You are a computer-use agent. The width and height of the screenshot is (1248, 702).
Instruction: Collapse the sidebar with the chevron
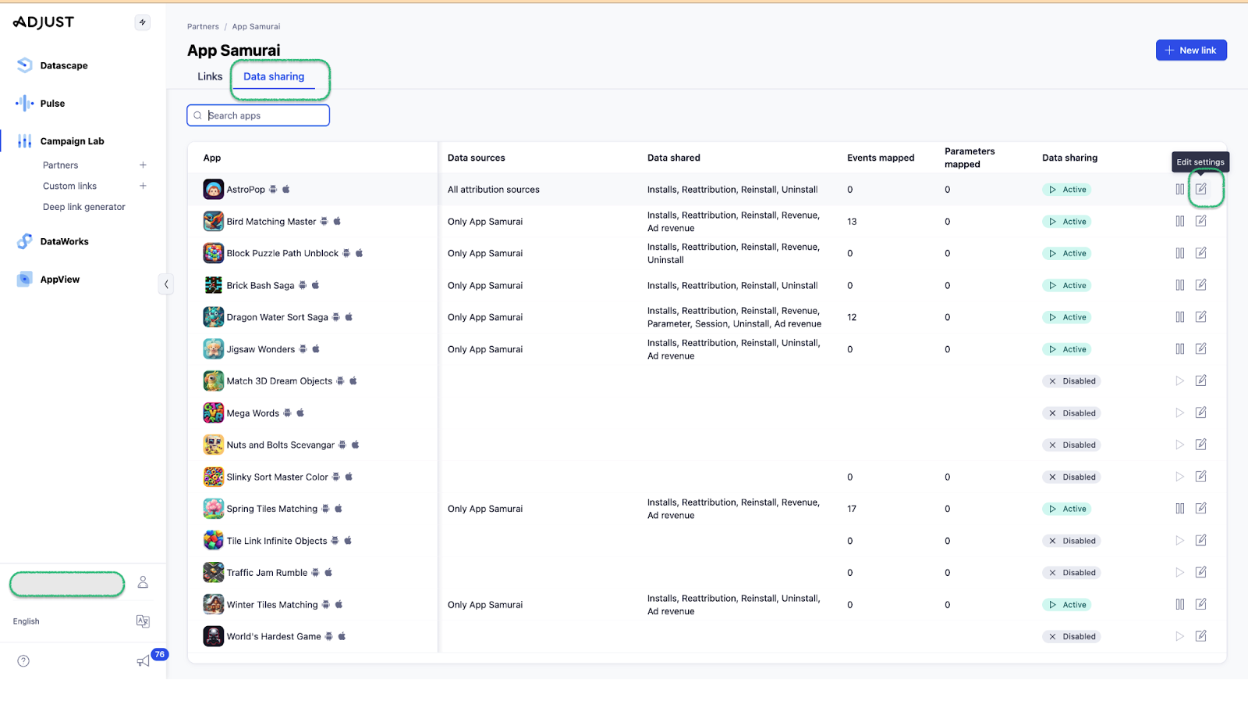[x=166, y=284]
